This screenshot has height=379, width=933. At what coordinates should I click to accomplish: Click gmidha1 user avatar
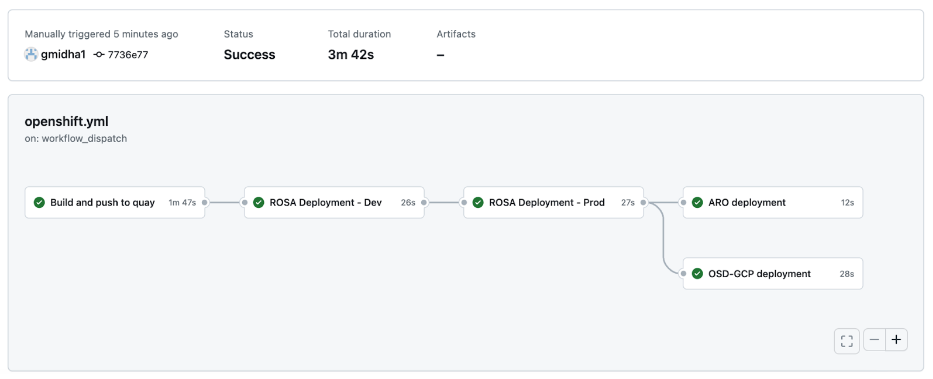(x=31, y=54)
